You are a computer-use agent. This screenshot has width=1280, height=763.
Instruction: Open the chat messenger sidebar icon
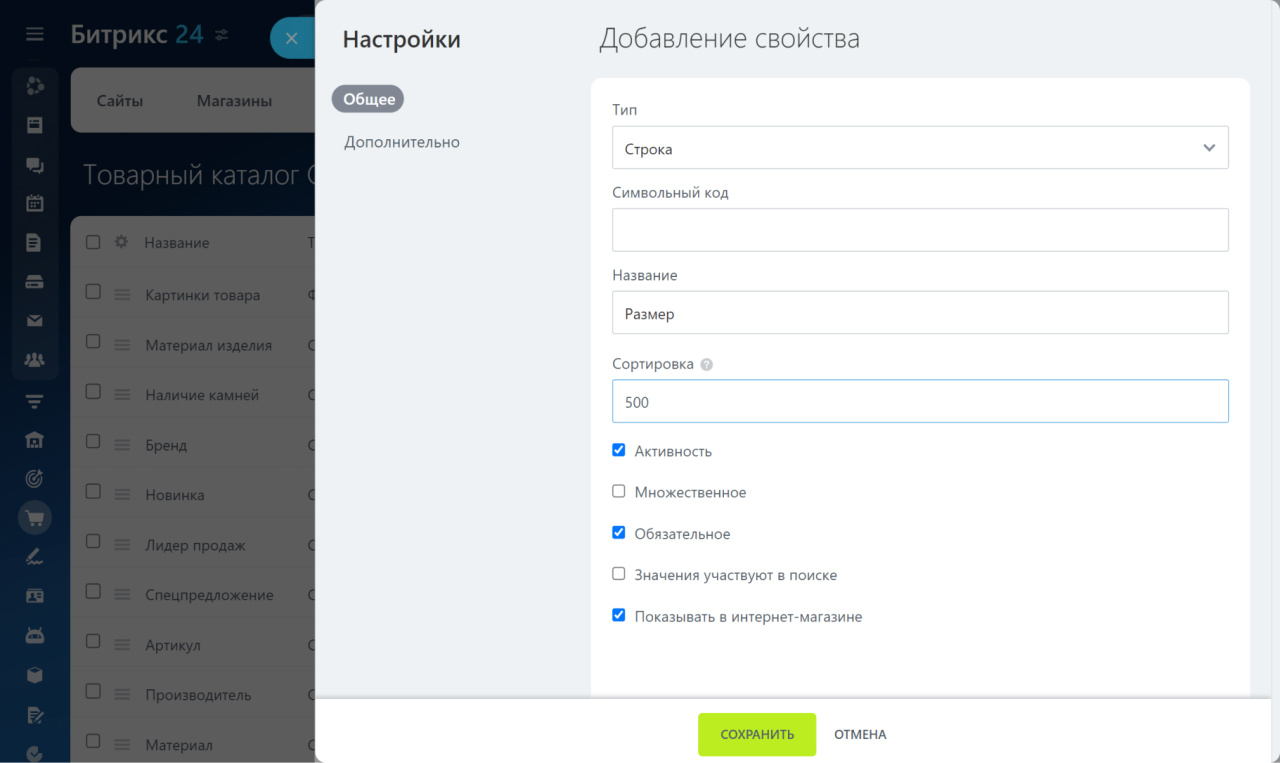pos(35,165)
